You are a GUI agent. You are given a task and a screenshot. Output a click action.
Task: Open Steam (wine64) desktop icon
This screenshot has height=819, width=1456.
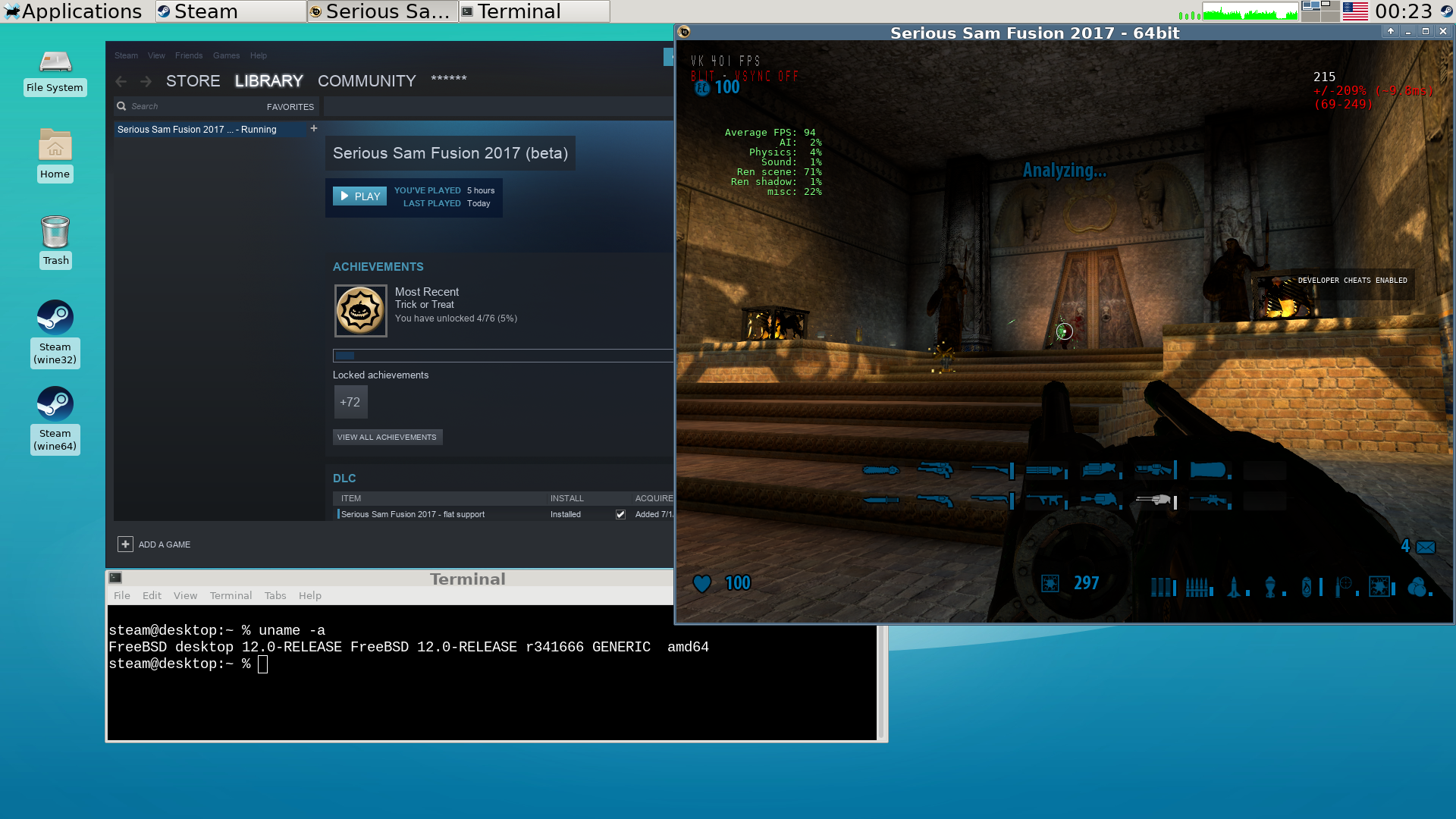(x=55, y=405)
